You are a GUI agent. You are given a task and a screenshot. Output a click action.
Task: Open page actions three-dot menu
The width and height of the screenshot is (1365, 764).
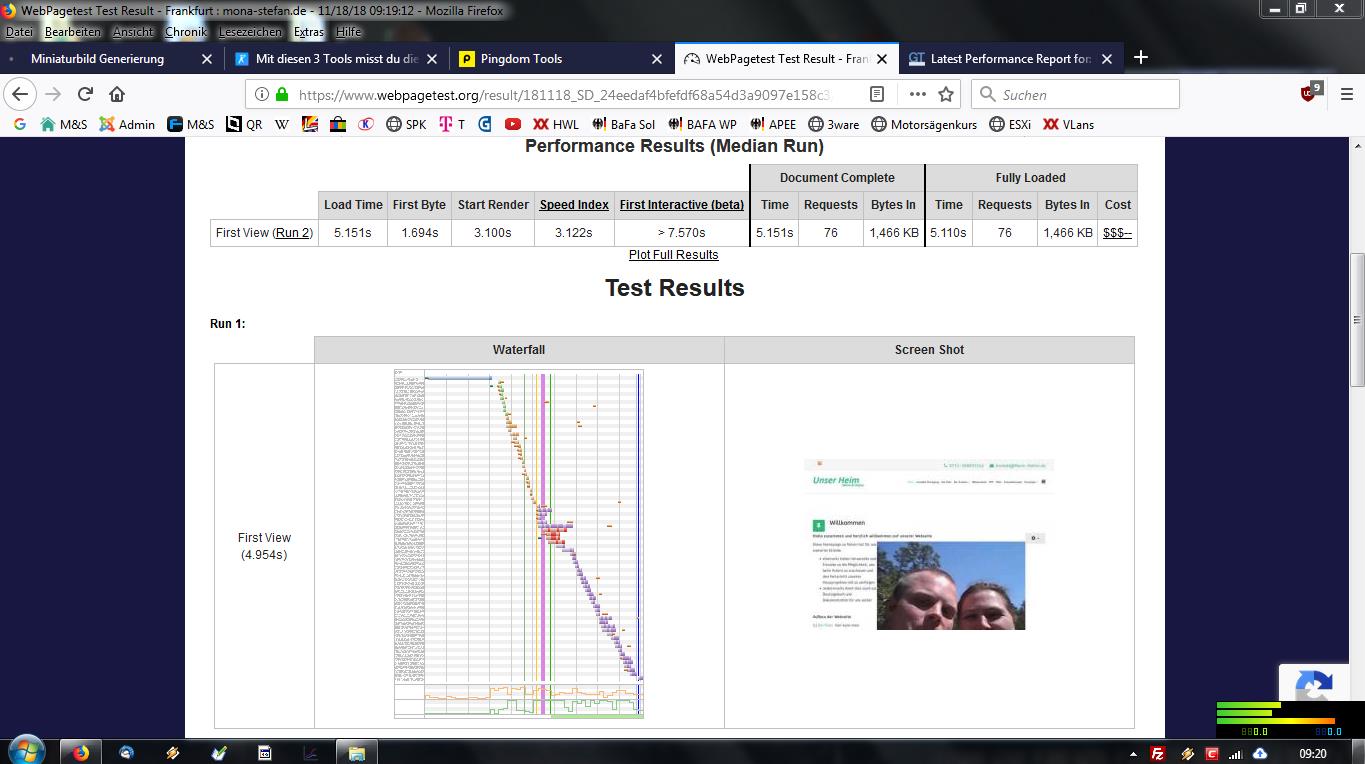pos(917,94)
